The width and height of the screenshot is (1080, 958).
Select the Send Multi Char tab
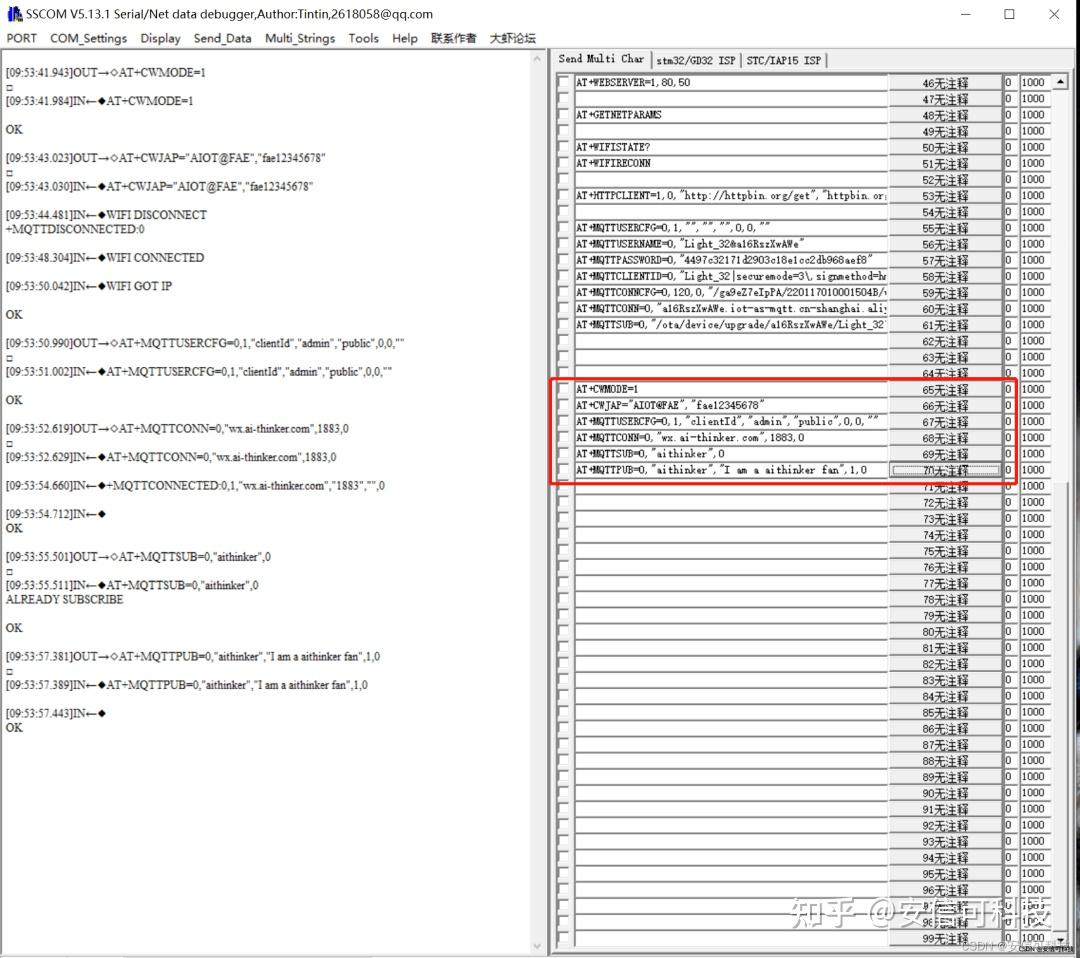point(600,59)
